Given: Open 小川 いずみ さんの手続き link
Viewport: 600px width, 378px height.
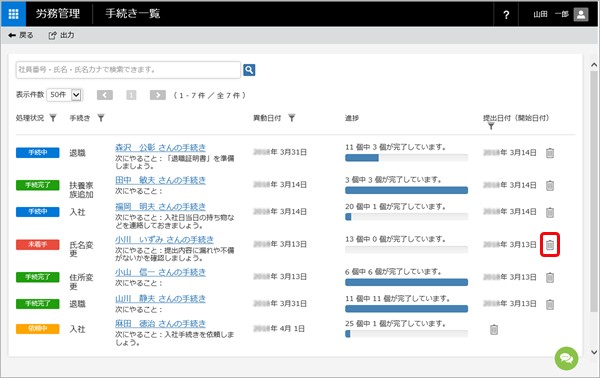Looking at the screenshot, I should click(165, 240).
